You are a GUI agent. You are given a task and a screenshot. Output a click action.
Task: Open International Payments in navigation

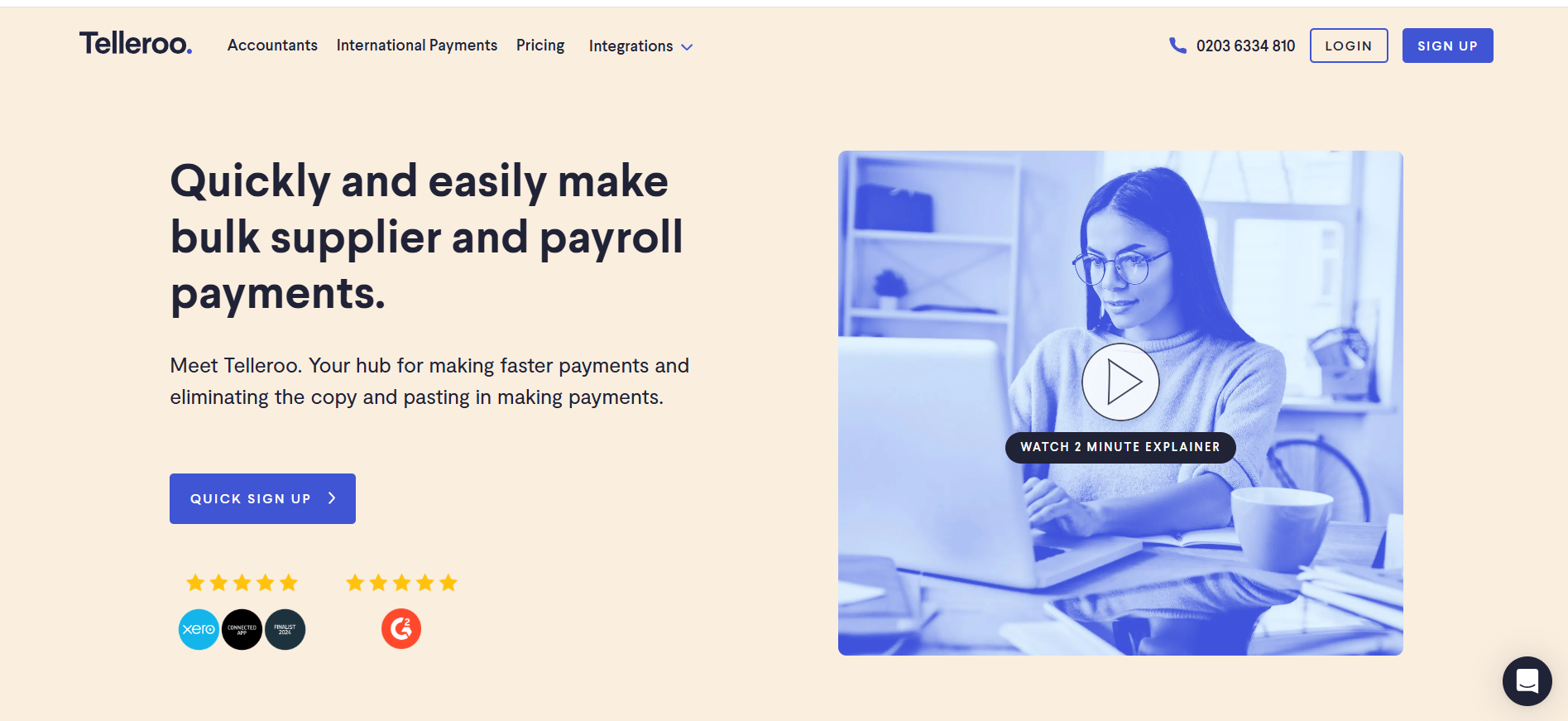click(417, 46)
